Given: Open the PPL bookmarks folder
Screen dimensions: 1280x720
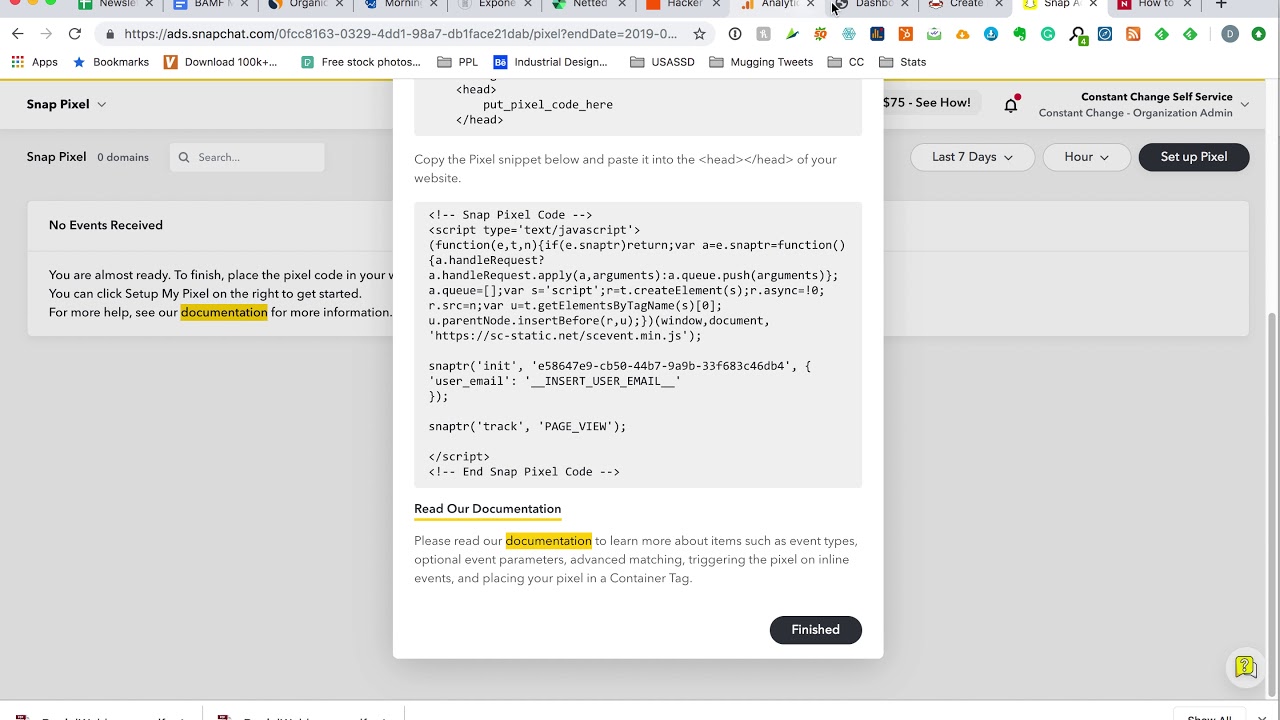Looking at the screenshot, I should click(x=458, y=62).
